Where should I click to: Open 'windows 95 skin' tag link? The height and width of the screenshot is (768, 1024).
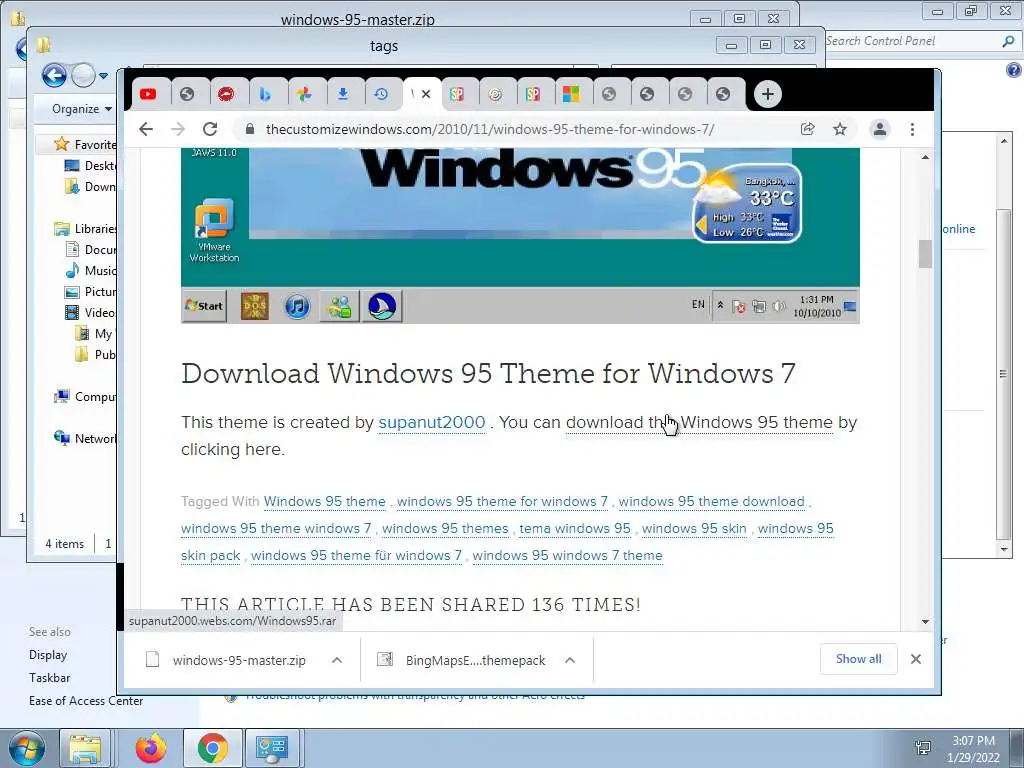[694, 528]
